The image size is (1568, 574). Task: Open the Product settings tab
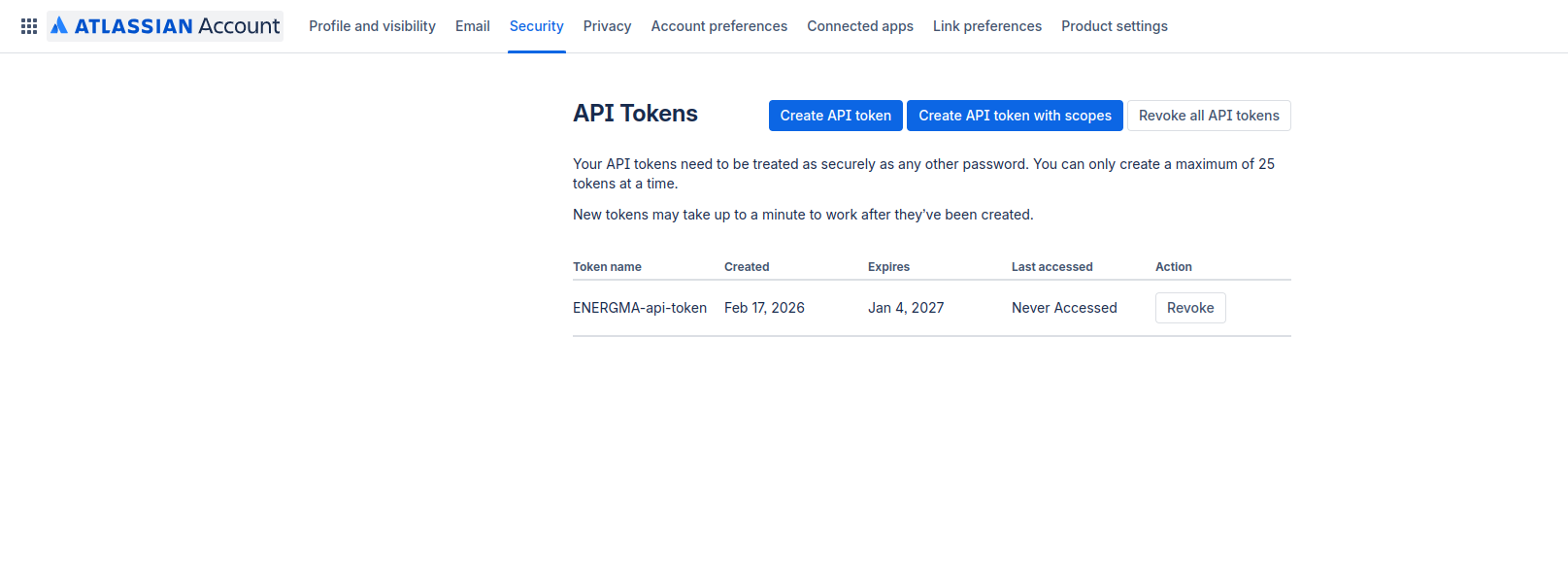[1114, 26]
